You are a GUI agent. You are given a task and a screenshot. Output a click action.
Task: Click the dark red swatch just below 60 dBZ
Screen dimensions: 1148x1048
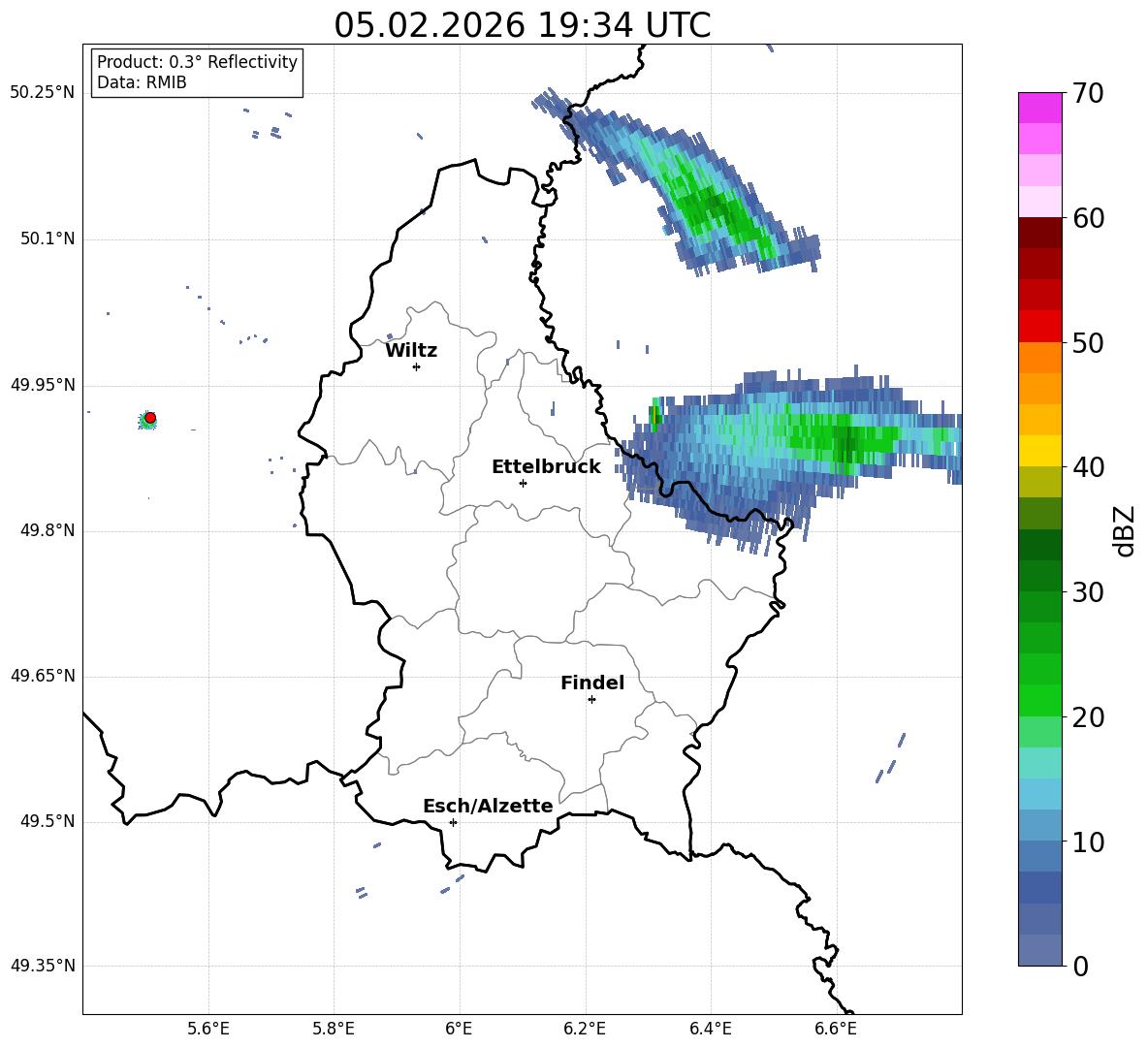1039,233
